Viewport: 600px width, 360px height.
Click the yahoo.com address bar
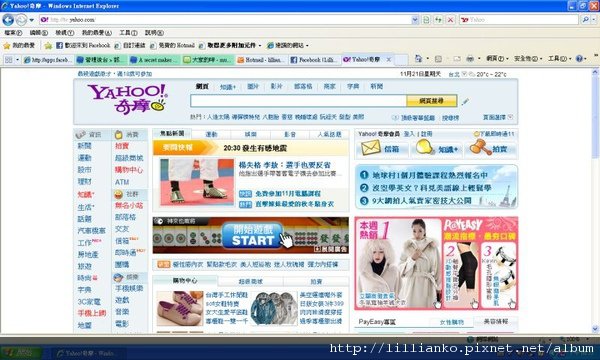(225, 20)
